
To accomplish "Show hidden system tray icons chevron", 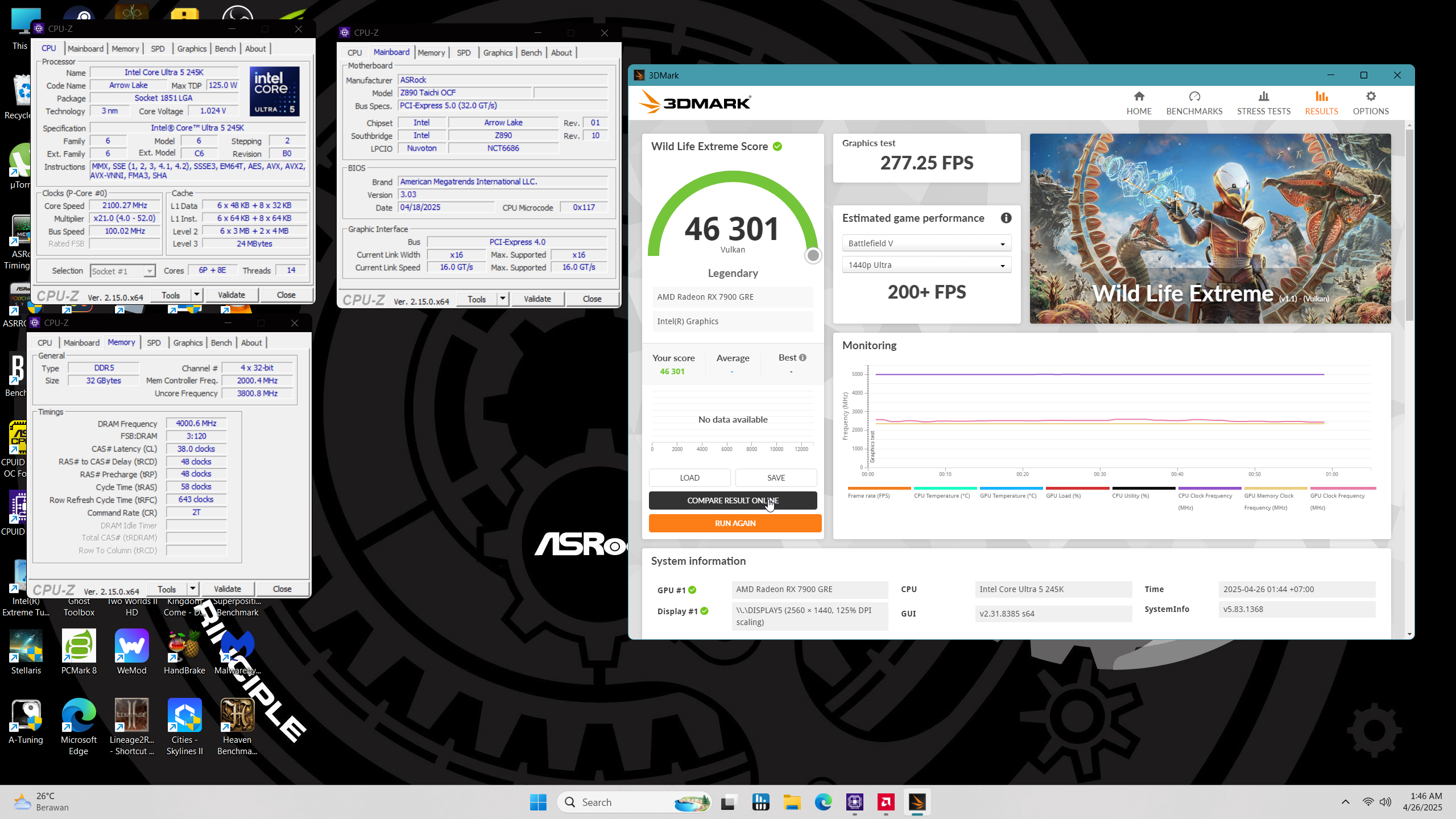I will point(1345,802).
